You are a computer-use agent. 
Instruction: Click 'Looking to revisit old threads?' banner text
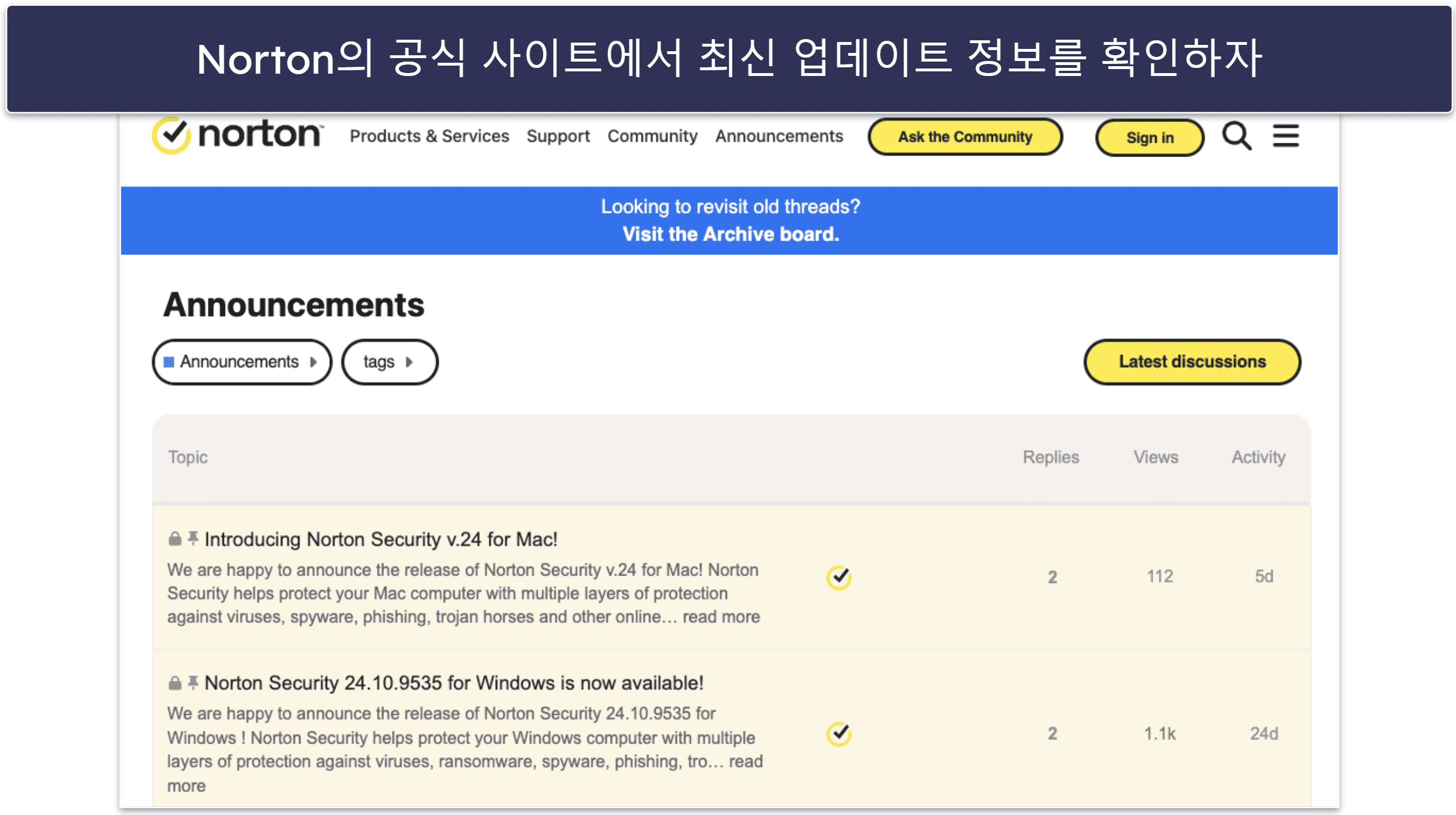[x=731, y=207]
